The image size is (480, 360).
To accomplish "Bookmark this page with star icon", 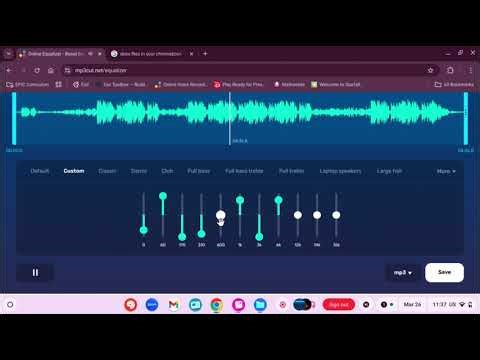I will (430, 70).
